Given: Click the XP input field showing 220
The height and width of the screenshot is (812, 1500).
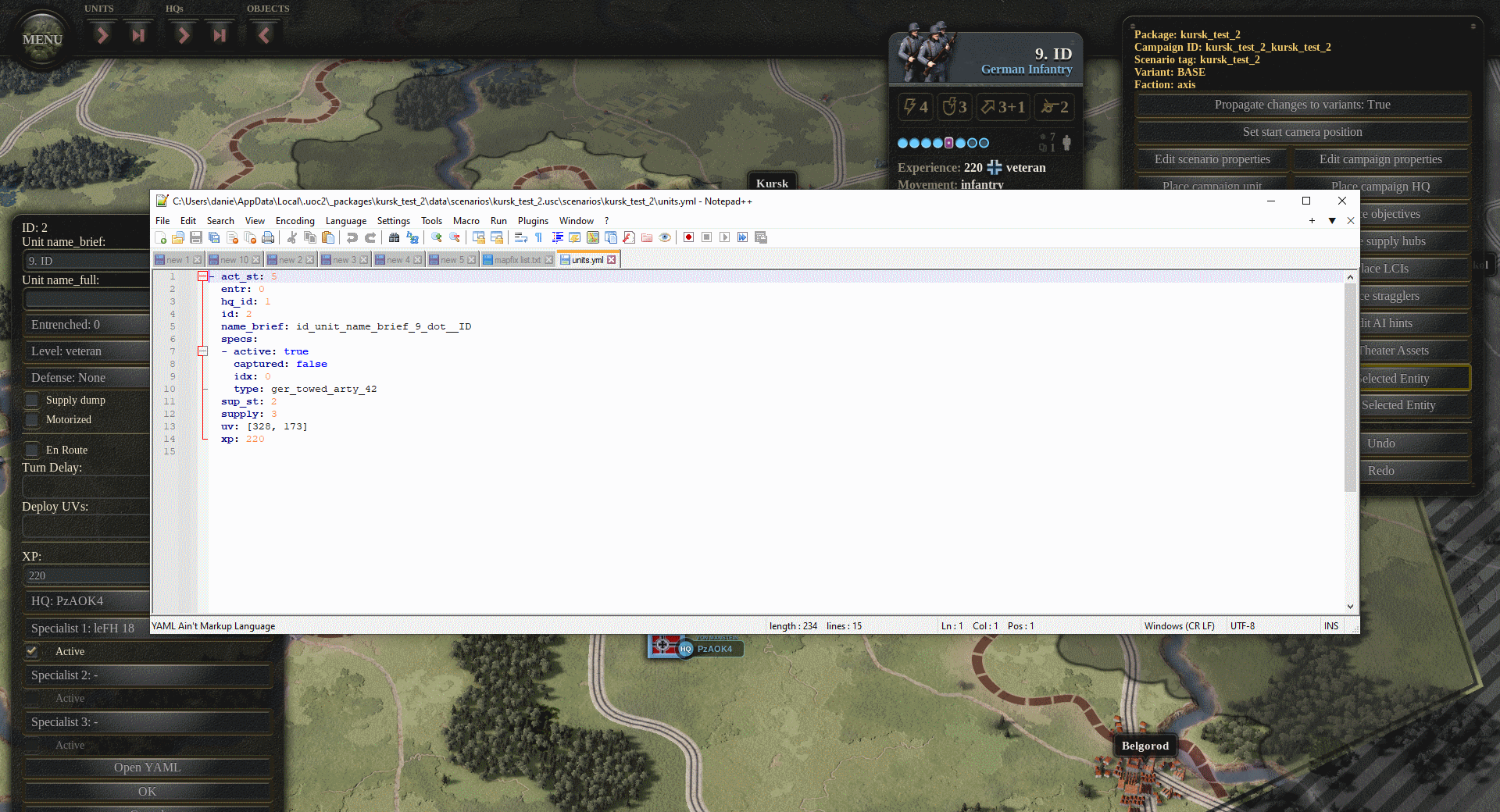Looking at the screenshot, I should 87,575.
